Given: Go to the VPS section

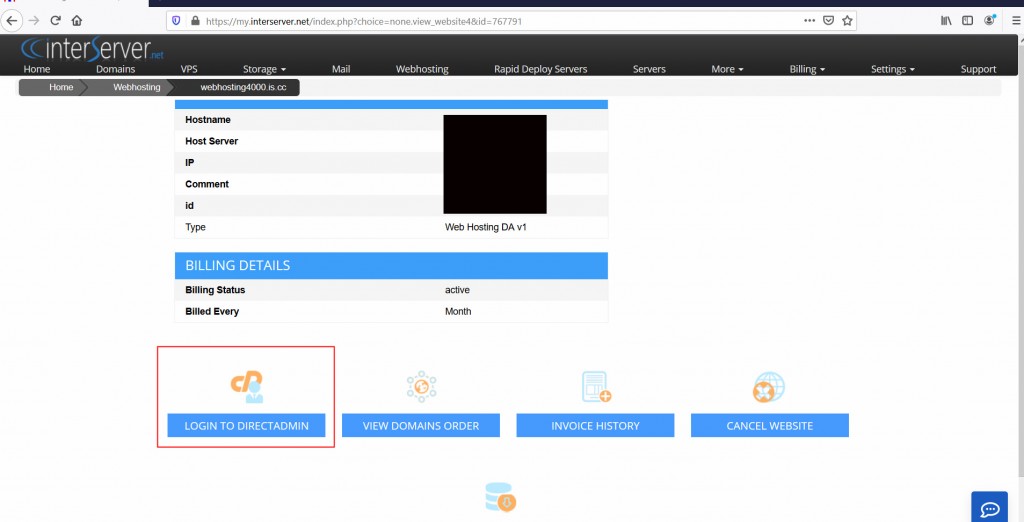Looking at the screenshot, I should pos(189,69).
